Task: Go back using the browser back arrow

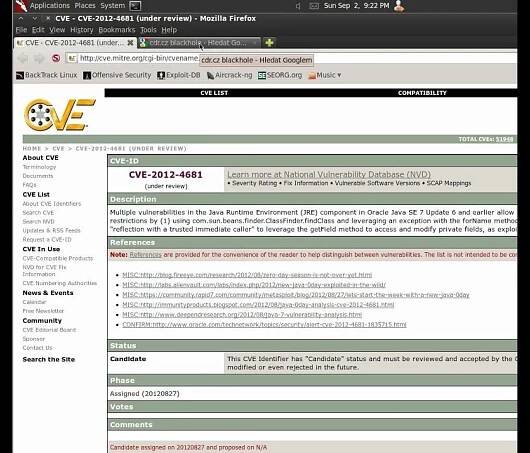Action: (x=23, y=58)
